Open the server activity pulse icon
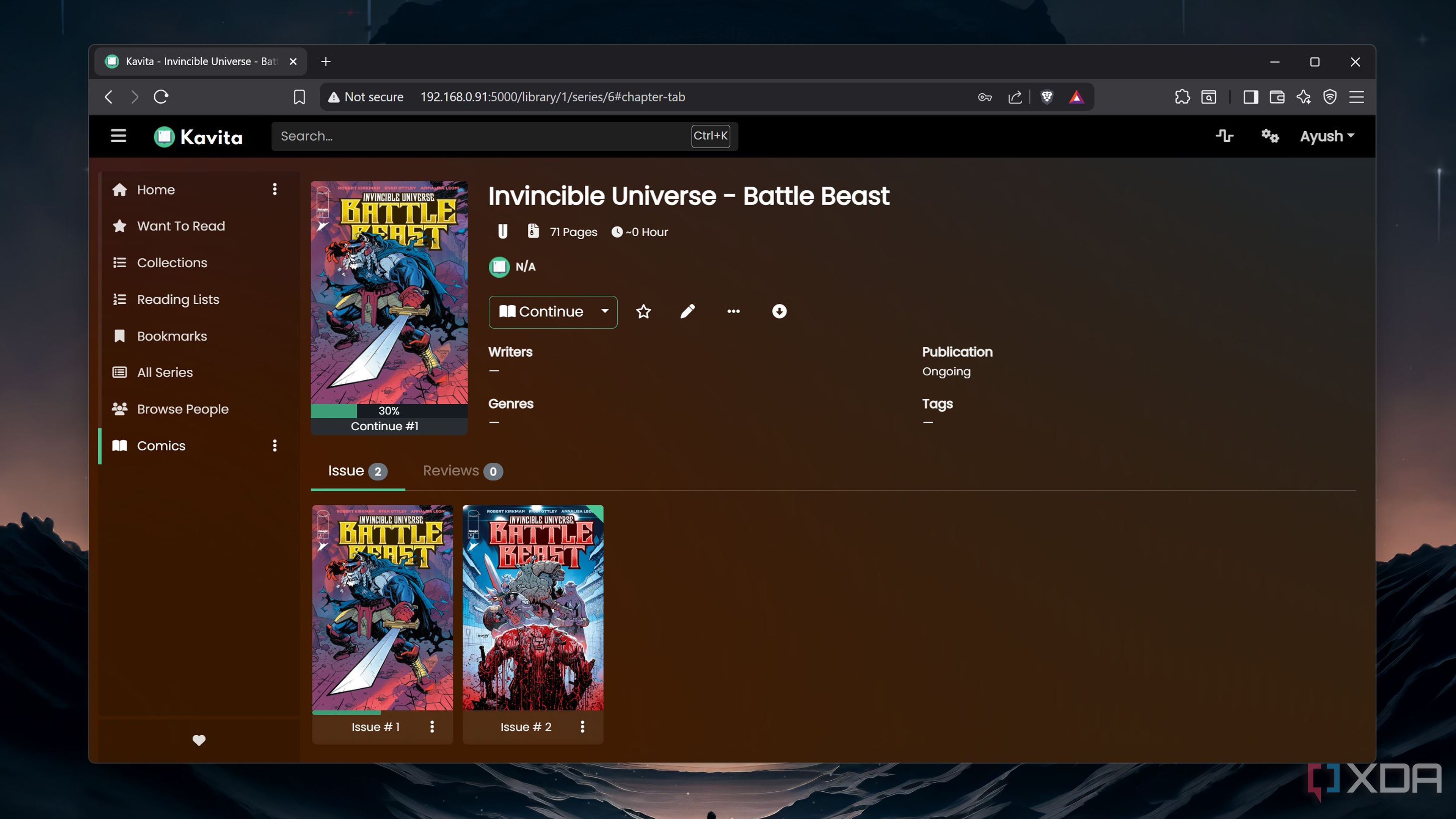The height and width of the screenshot is (819, 1456). 1224,136
